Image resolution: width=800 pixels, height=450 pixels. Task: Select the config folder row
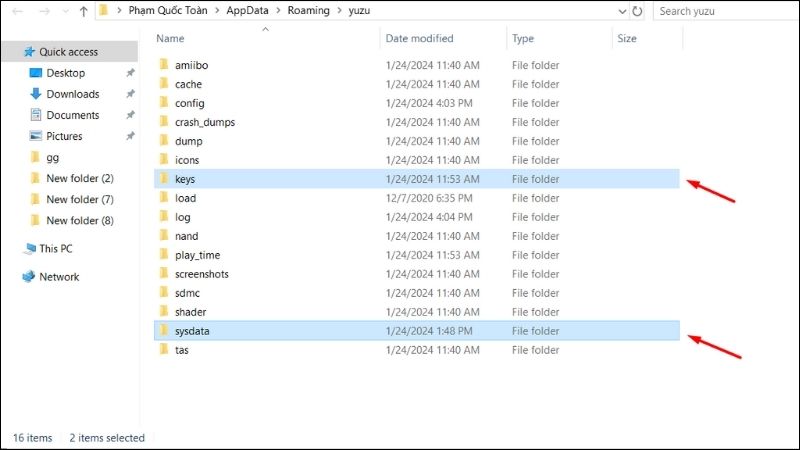416,103
